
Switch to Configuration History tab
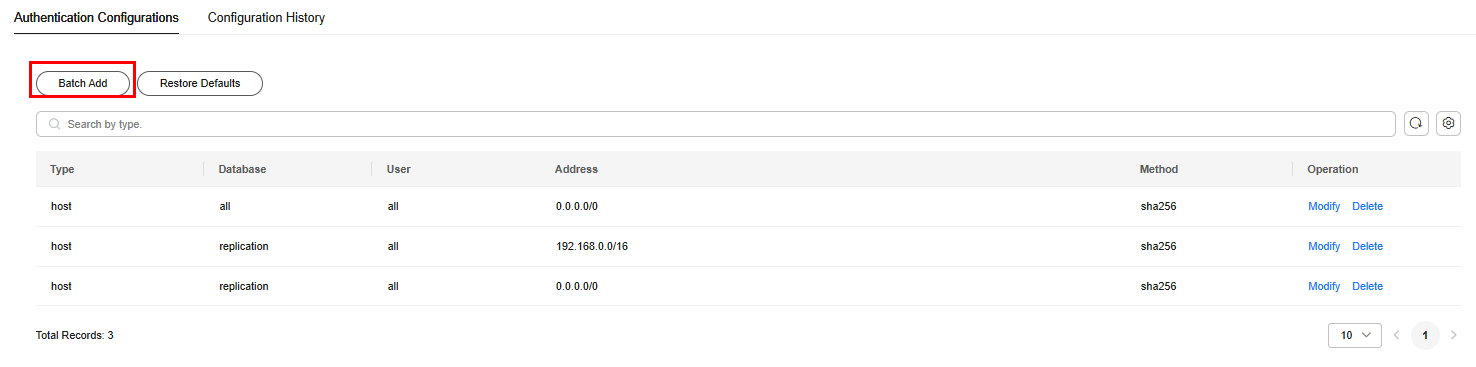(266, 18)
